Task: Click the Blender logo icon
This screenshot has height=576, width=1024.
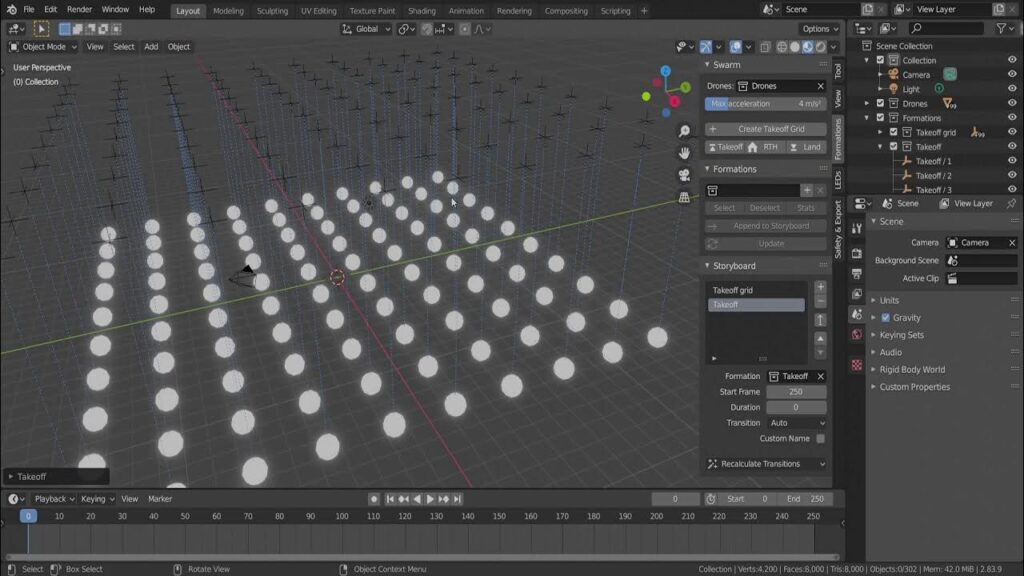Action: 11,10
